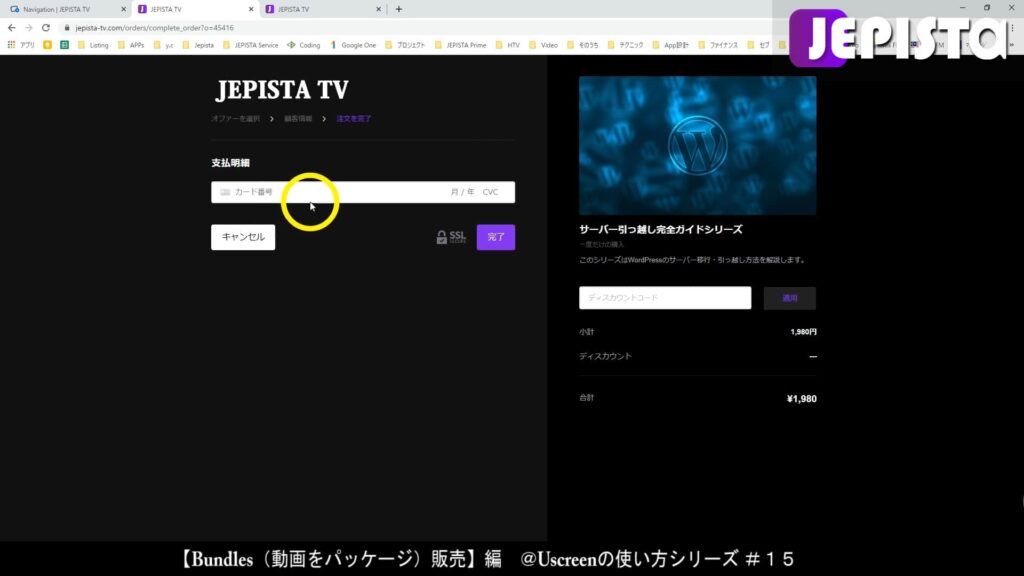Focus the ディスカウントコード input field
This screenshot has width=1024, height=576.
665,298
